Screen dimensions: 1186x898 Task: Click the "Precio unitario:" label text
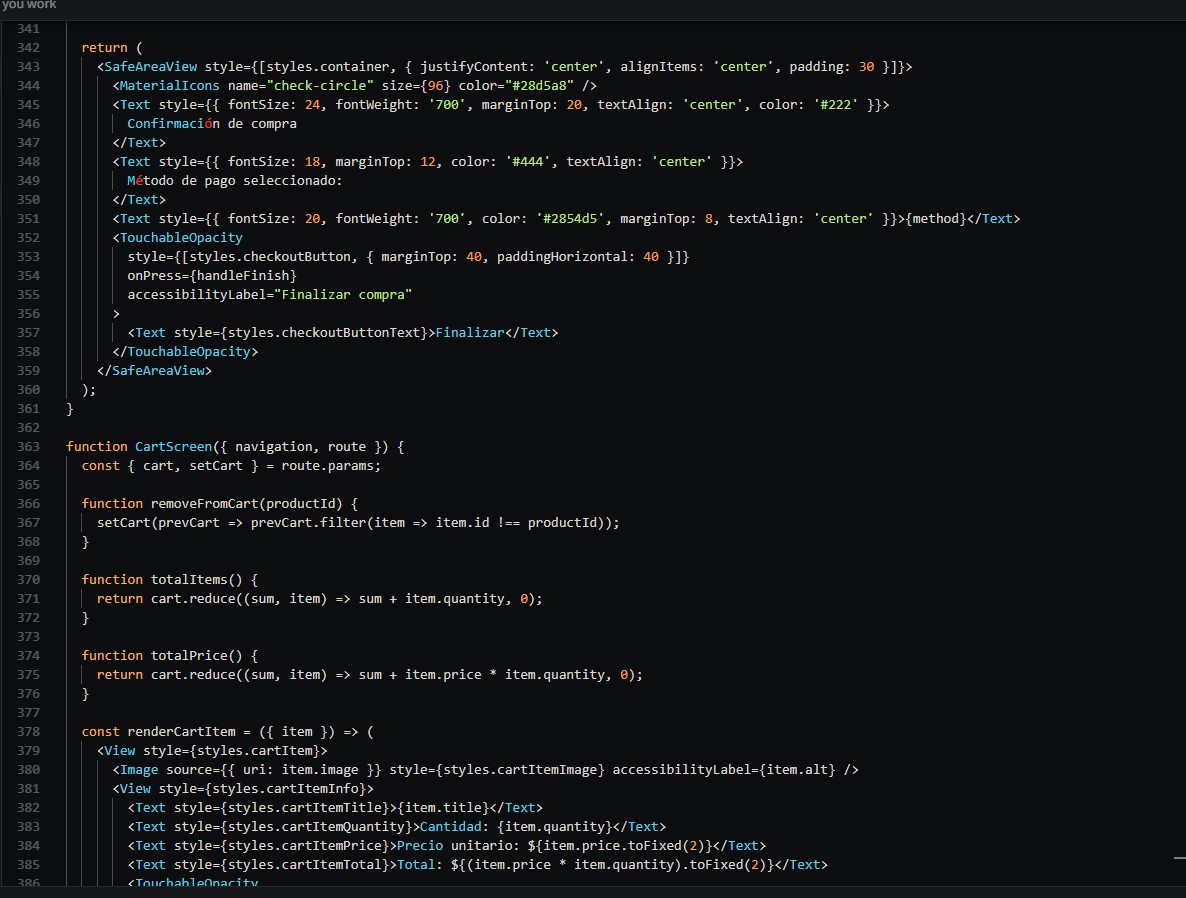pos(458,846)
